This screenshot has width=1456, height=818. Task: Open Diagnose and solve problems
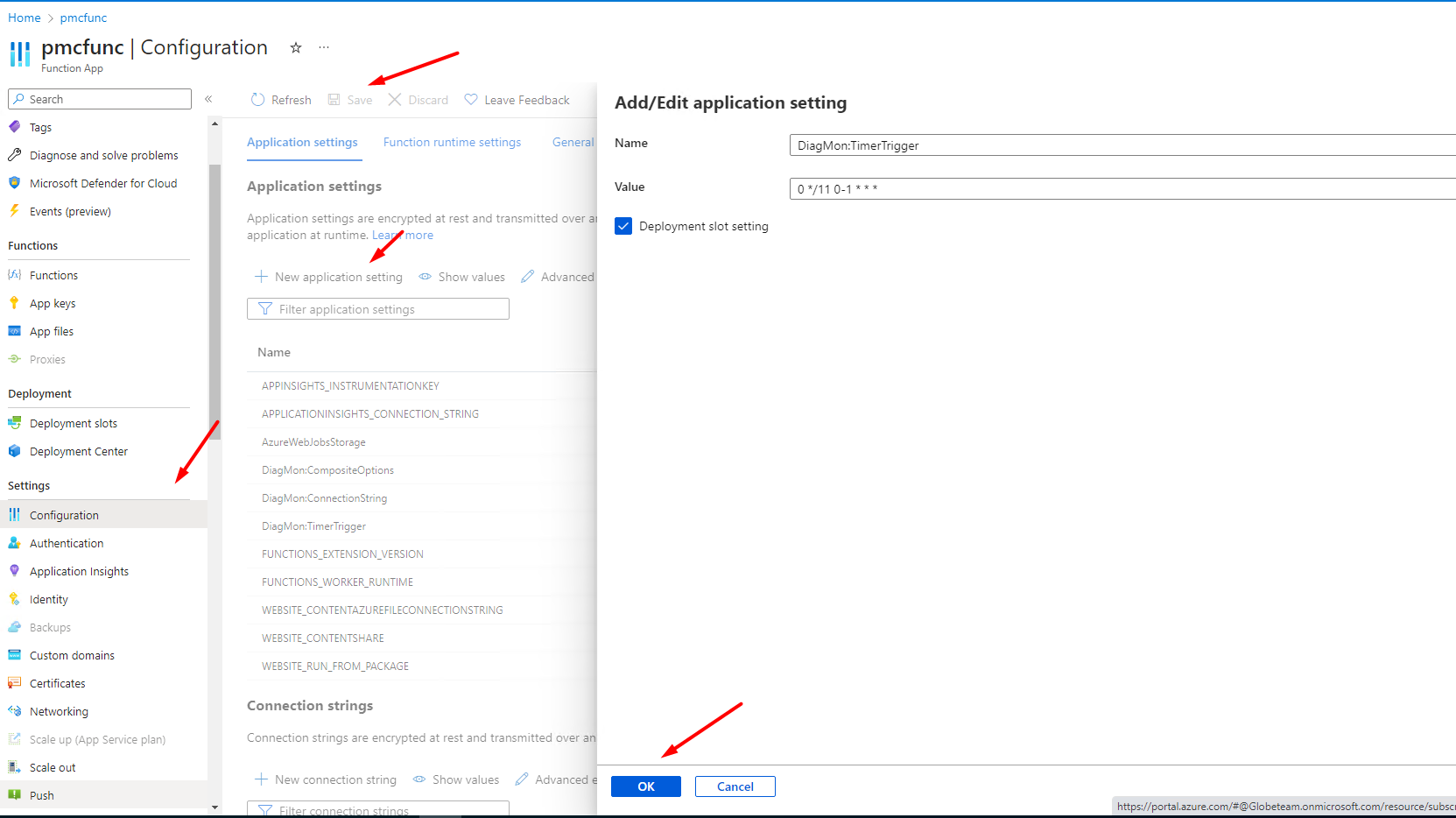click(103, 155)
